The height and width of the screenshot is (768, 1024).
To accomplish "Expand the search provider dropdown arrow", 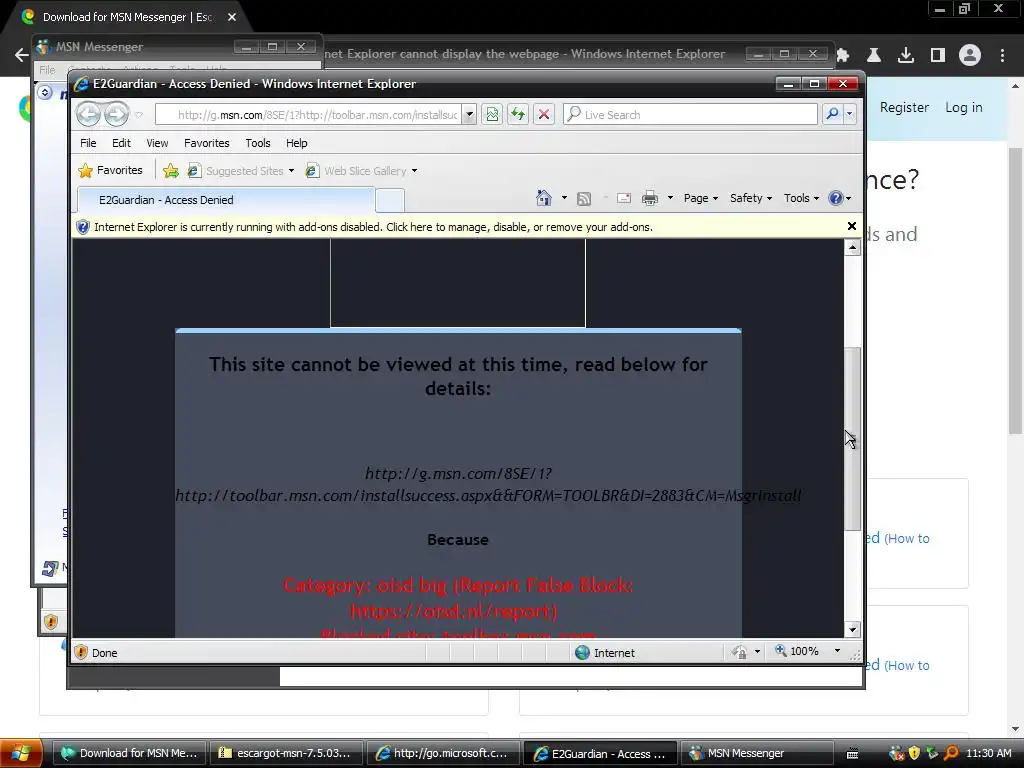I will point(850,114).
